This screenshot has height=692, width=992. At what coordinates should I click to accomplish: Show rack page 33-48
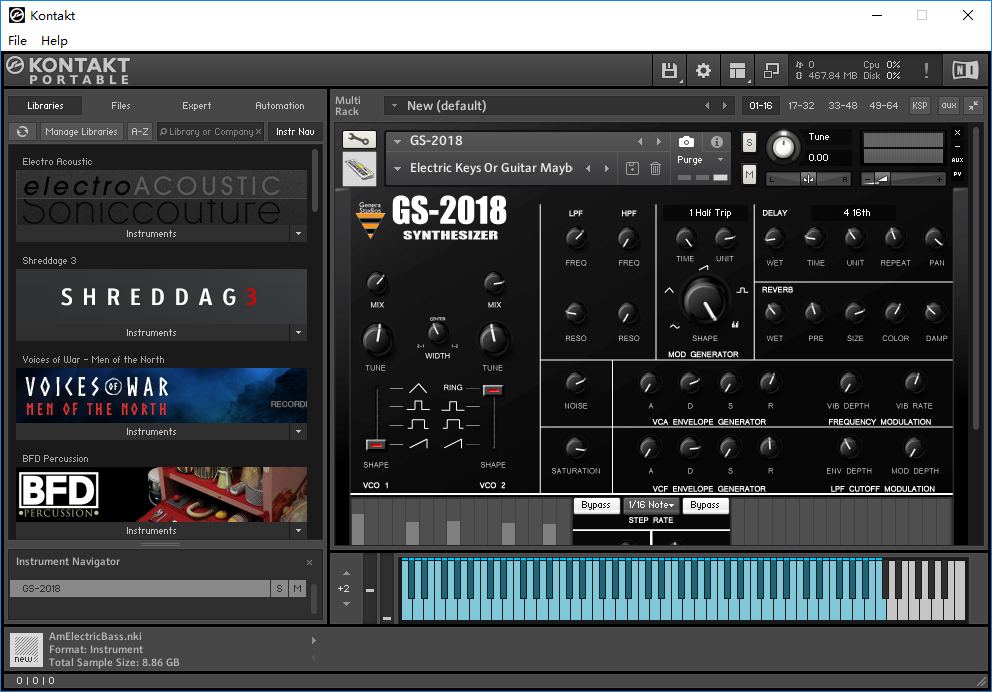(x=843, y=106)
